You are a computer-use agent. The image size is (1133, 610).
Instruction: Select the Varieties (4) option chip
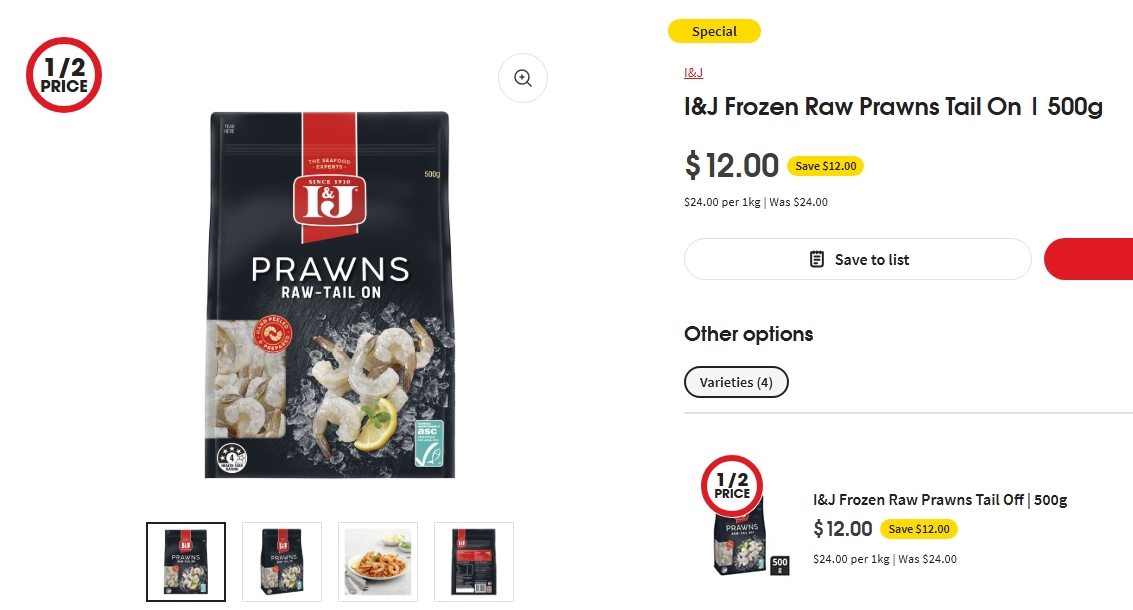coord(736,382)
